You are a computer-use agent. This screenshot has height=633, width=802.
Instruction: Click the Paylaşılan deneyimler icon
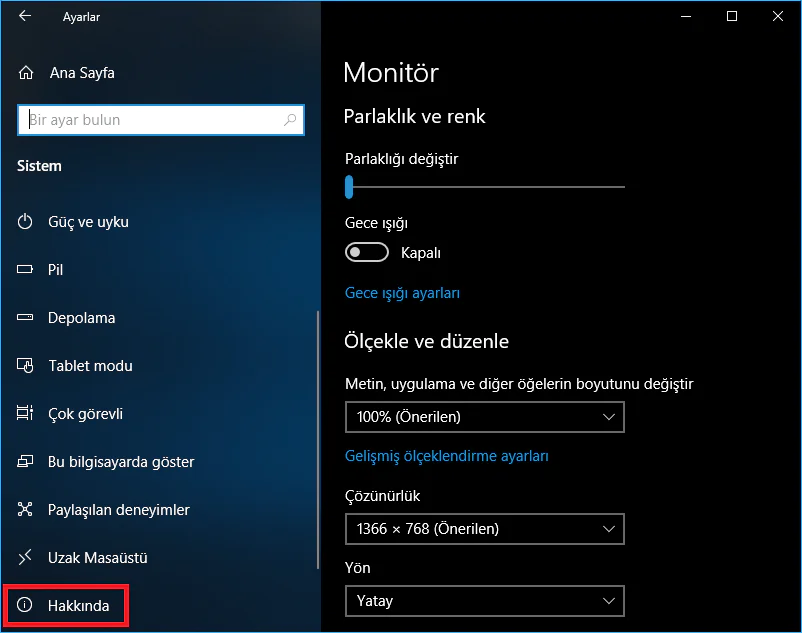(x=26, y=510)
